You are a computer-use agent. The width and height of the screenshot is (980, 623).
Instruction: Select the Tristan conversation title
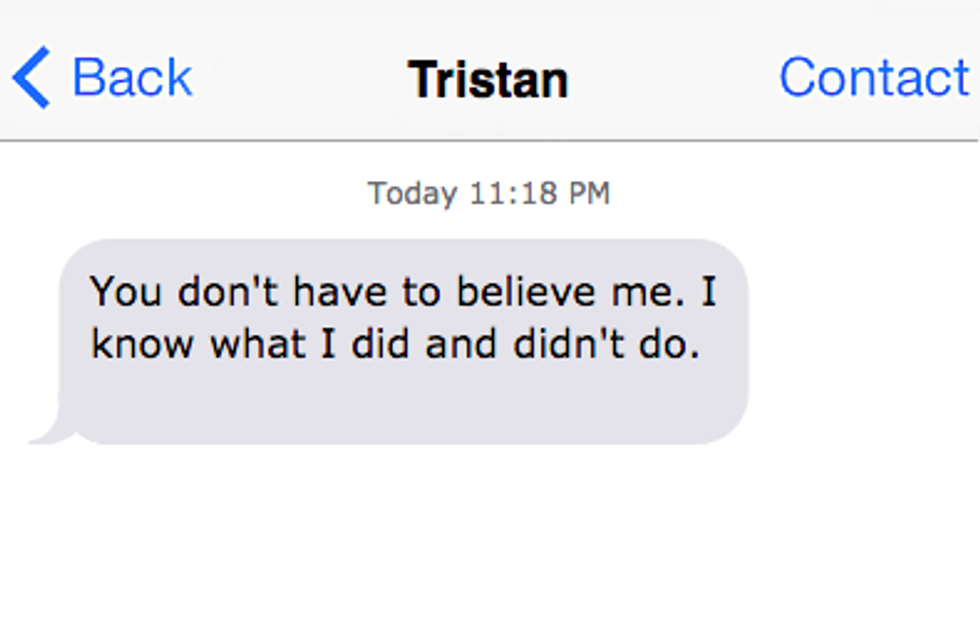(488, 80)
